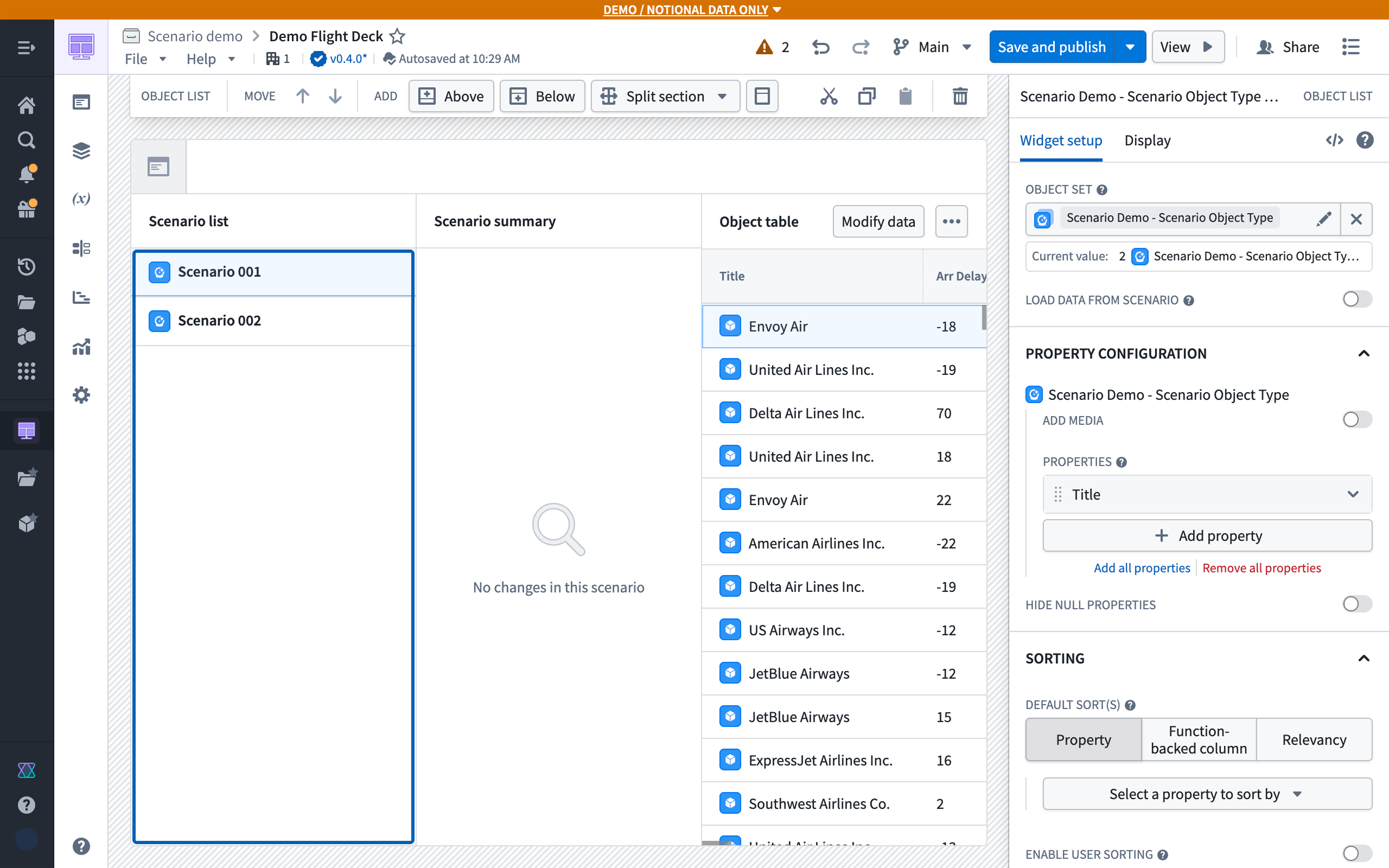
Task: Switch to the Display tab
Action: point(1148,140)
